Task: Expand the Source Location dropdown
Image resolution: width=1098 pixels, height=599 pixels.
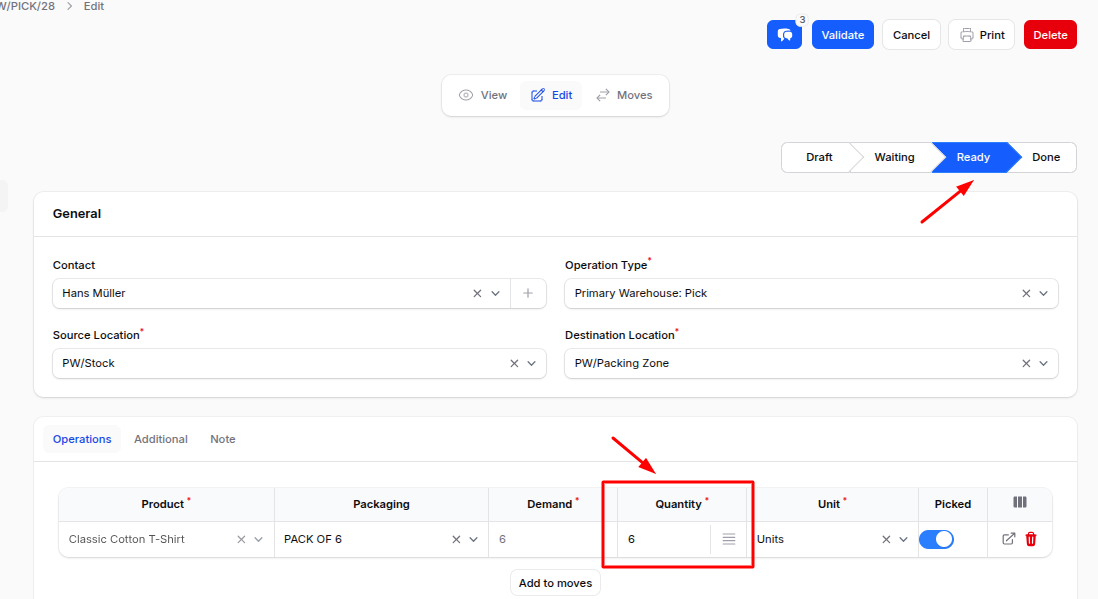Action: [531, 363]
